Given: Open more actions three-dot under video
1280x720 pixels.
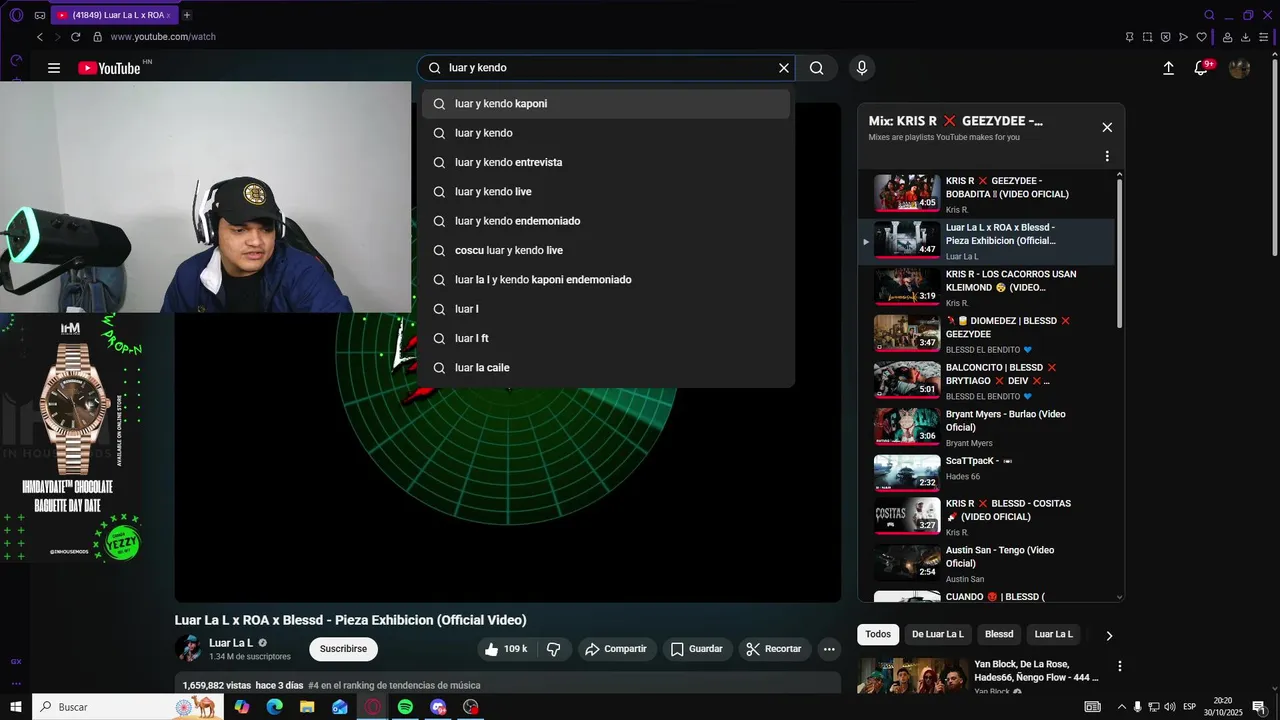Looking at the screenshot, I should point(829,649).
